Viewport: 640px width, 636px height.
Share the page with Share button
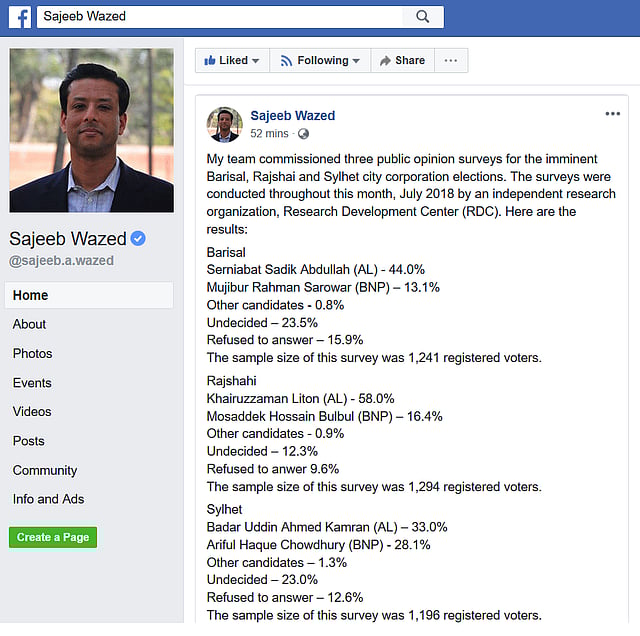tap(401, 60)
